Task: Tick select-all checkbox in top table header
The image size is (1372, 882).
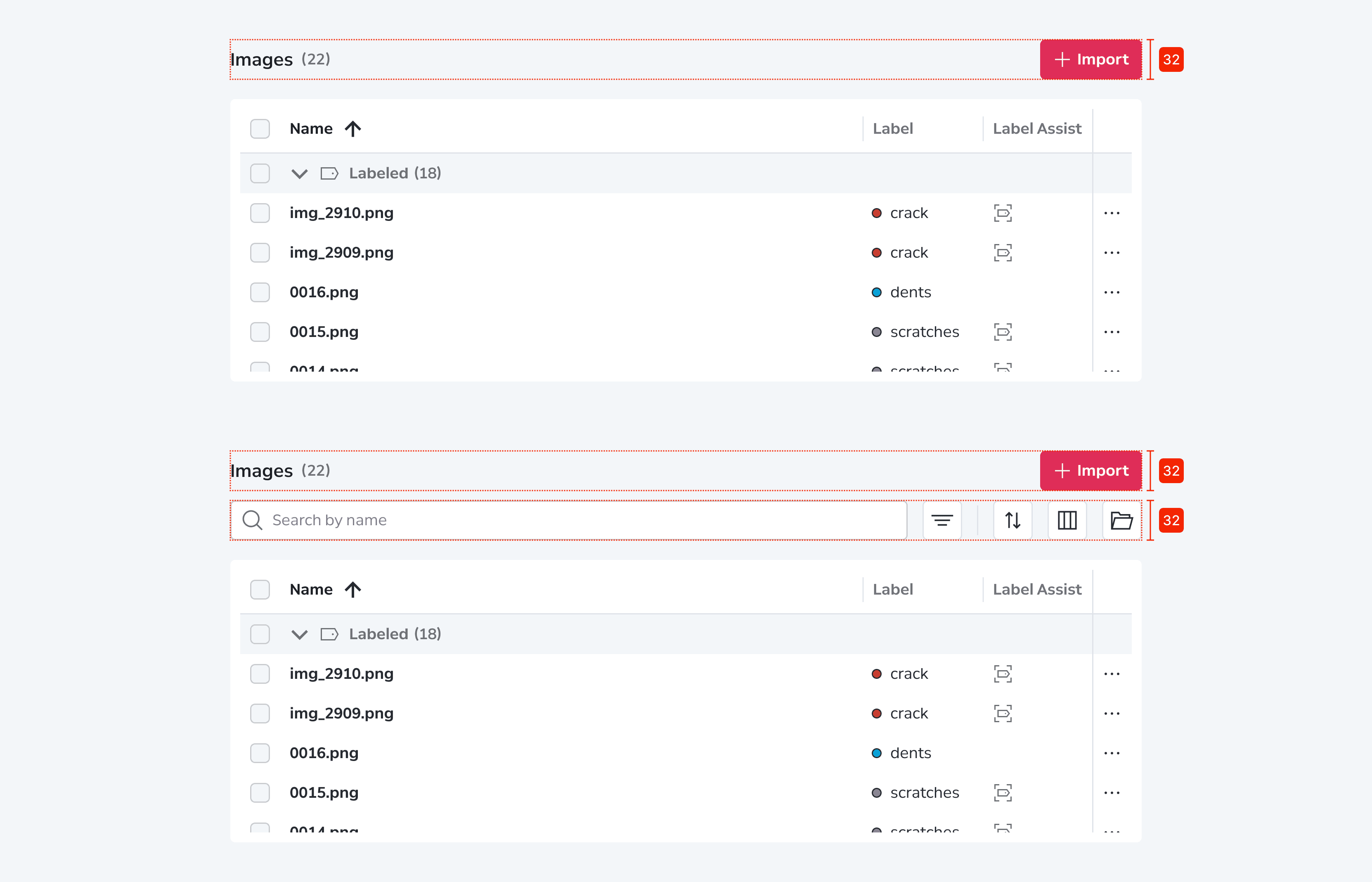Action: (x=260, y=129)
